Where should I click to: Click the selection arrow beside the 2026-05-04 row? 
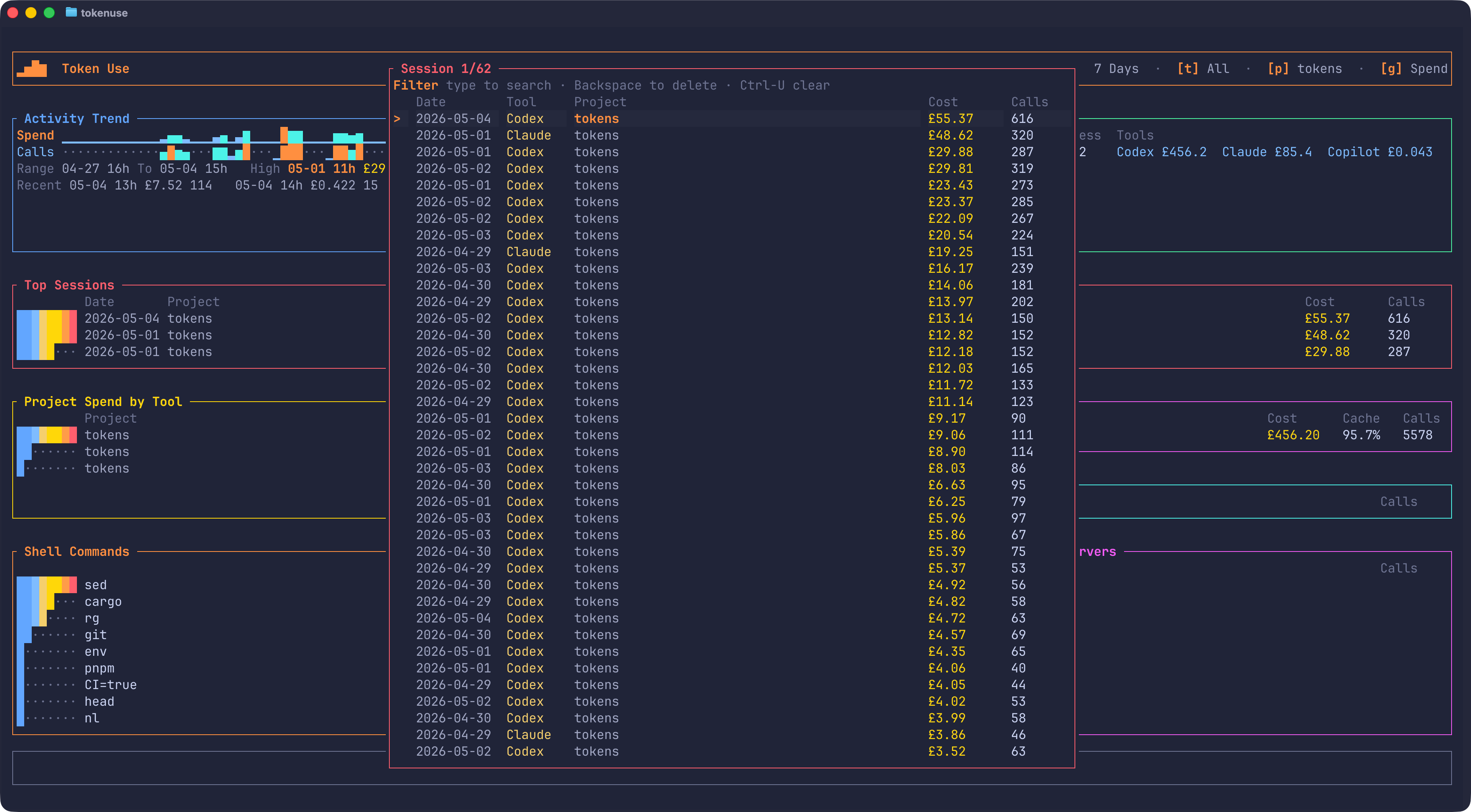pos(397,119)
